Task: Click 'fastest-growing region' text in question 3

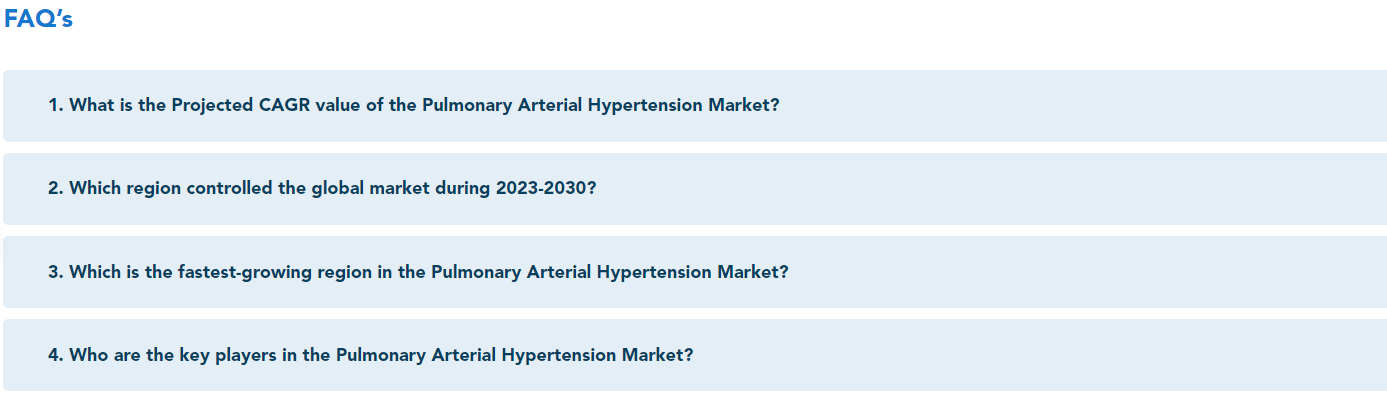Action: tap(275, 272)
